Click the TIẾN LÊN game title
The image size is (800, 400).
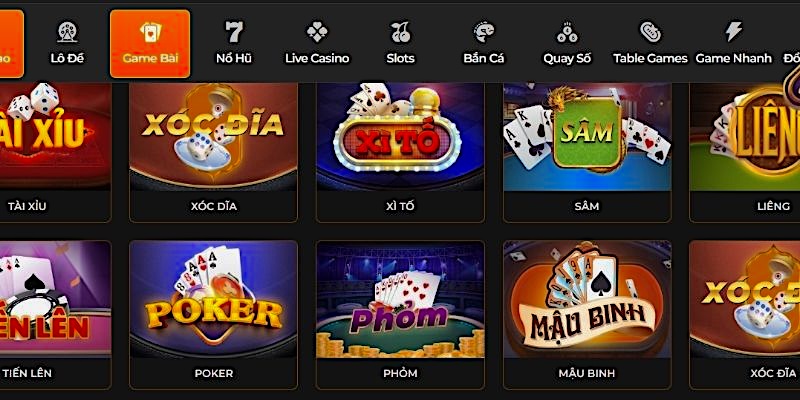coord(26,373)
